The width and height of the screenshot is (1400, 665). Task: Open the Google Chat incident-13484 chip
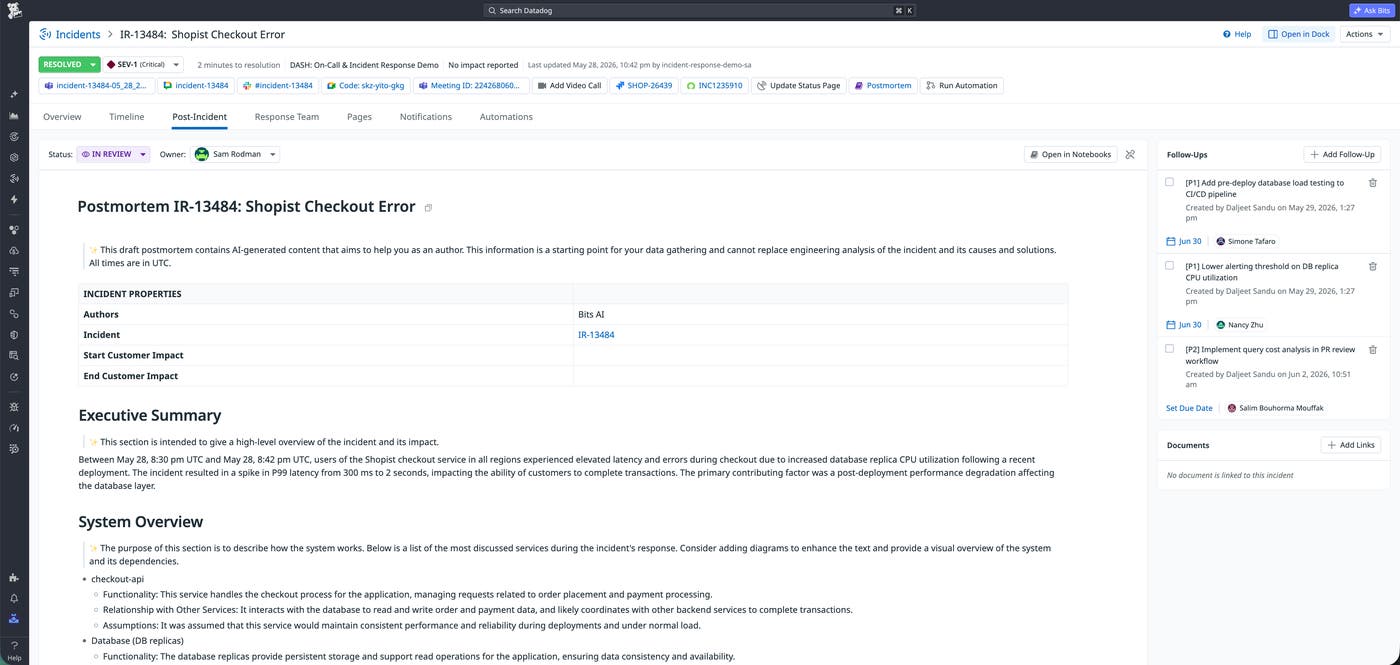click(x=196, y=86)
